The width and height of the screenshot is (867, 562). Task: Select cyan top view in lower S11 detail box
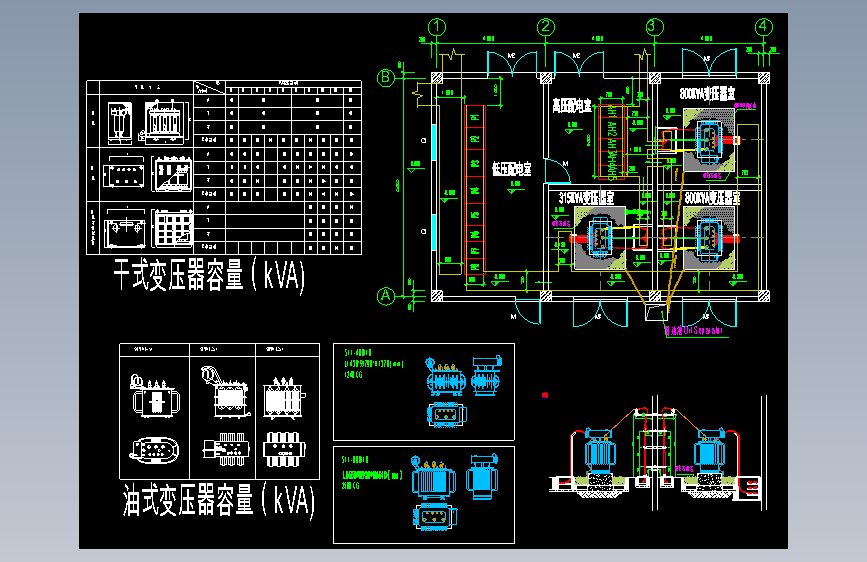[x=435, y=518]
